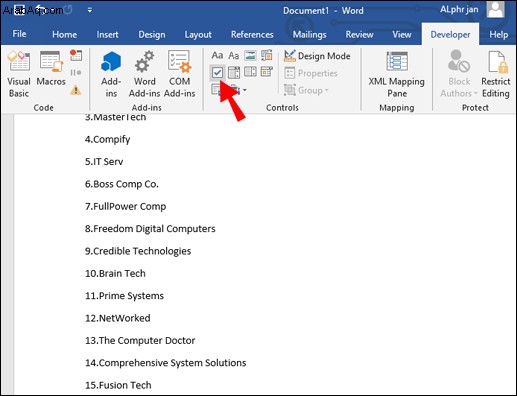This screenshot has height=396, width=517.
Task: Insert Drop-Down List Content Control
Action: [250, 72]
